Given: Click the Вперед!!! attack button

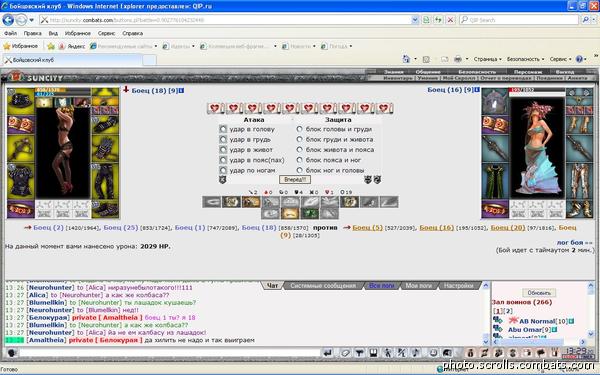Looking at the screenshot, I should (x=295, y=179).
